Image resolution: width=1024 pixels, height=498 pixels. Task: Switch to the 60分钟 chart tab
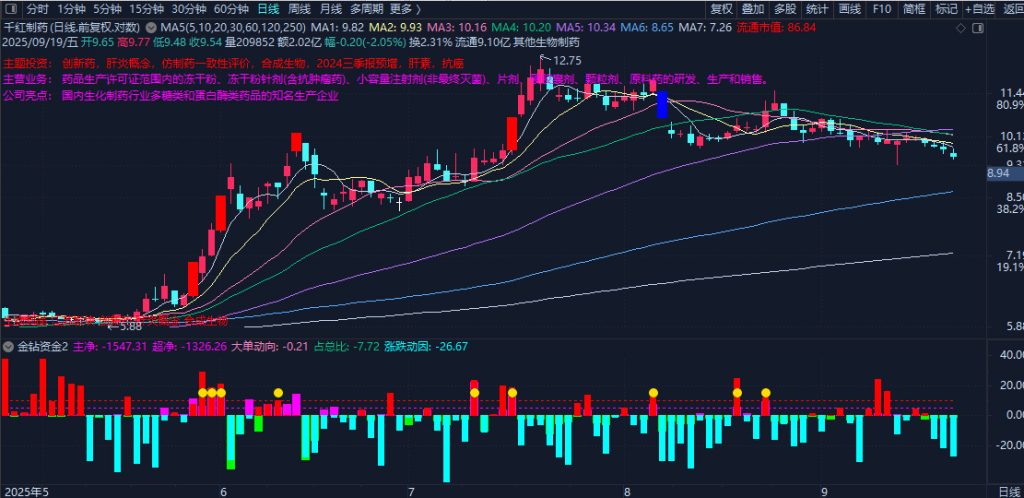coord(231,9)
